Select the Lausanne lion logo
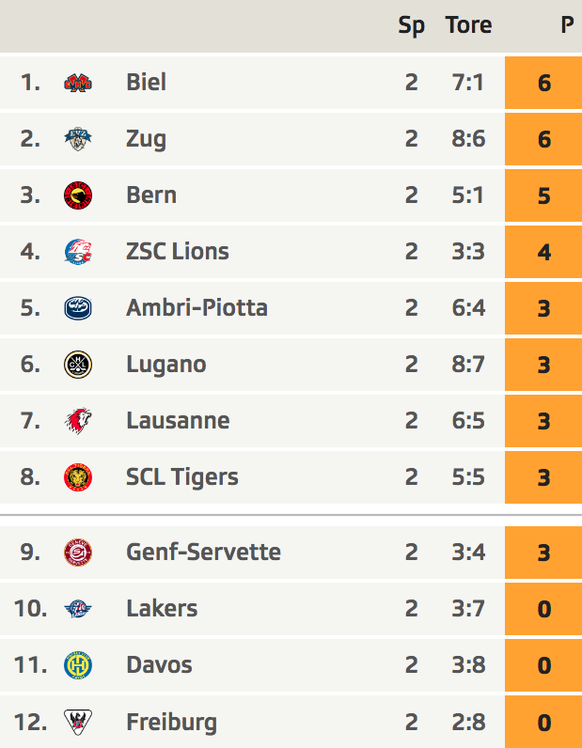Image resolution: width=582 pixels, height=748 pixels. click(78, 421)
